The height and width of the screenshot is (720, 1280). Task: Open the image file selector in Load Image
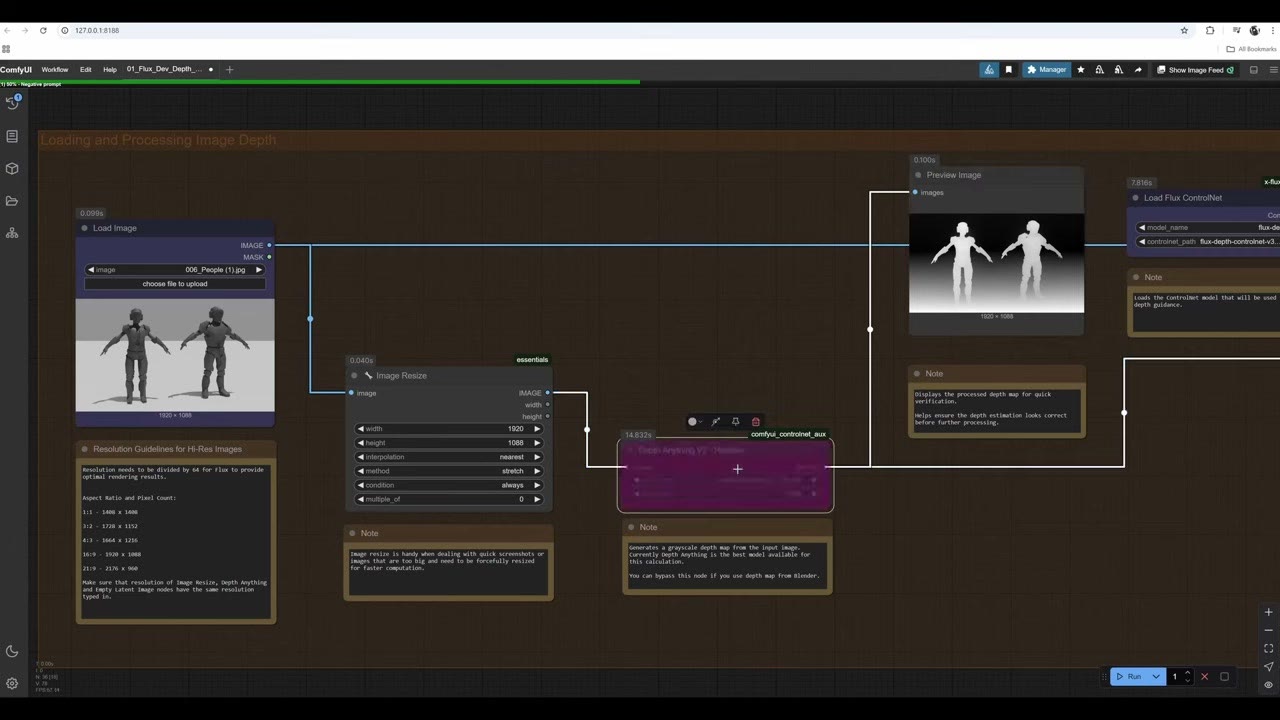point(175,270)
